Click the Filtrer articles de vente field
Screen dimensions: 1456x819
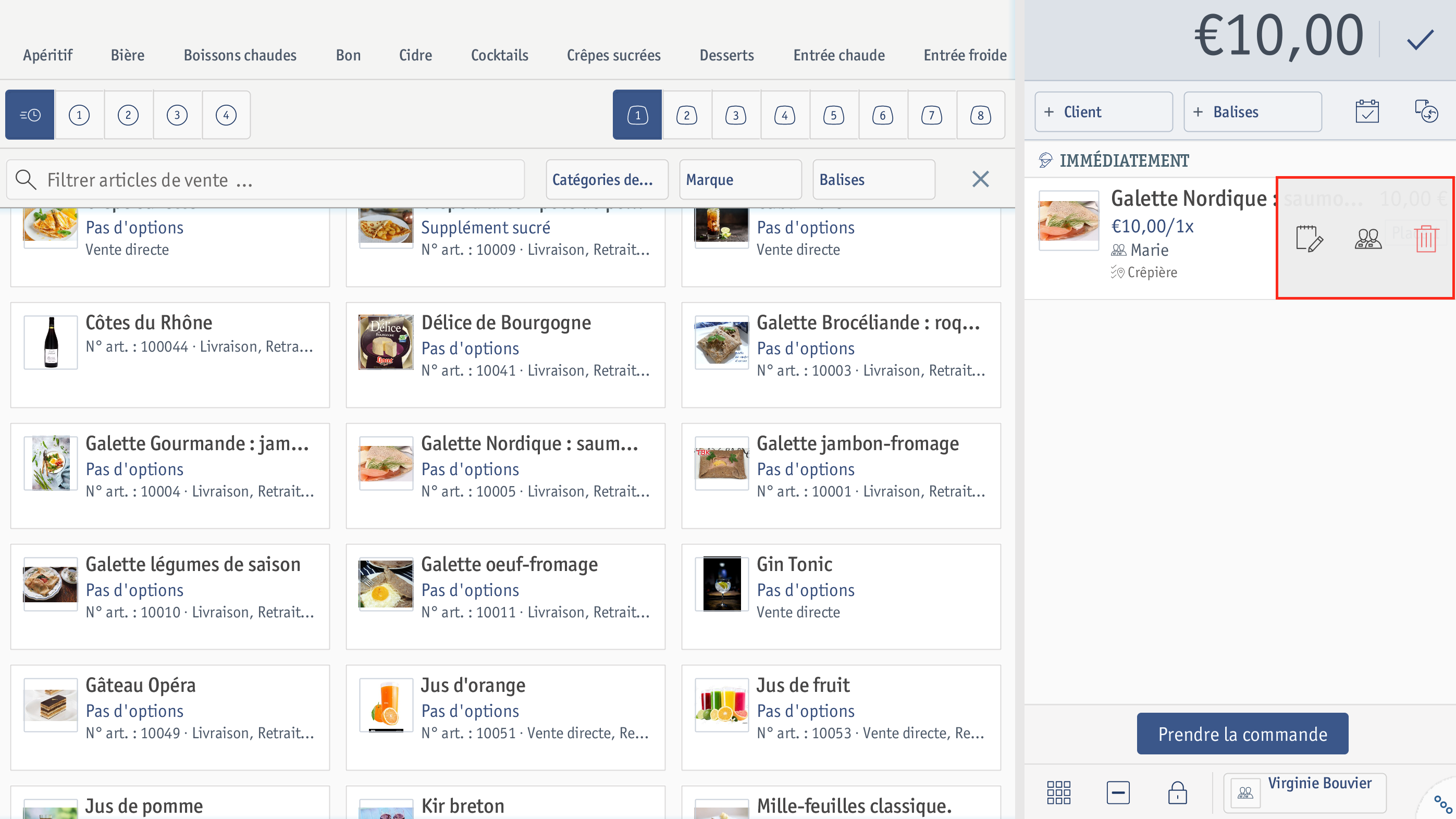coord(266,179)
